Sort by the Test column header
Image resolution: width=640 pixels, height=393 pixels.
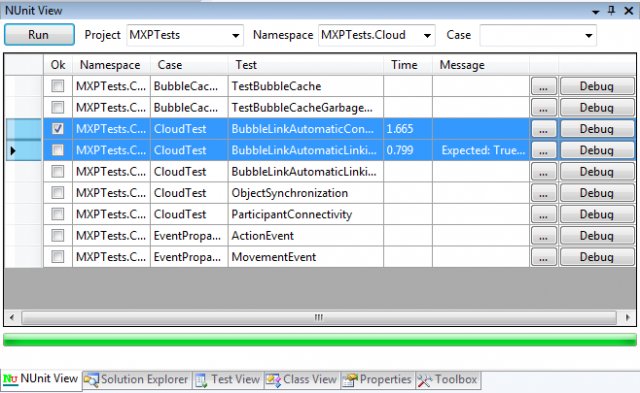(x=306, y=65)
